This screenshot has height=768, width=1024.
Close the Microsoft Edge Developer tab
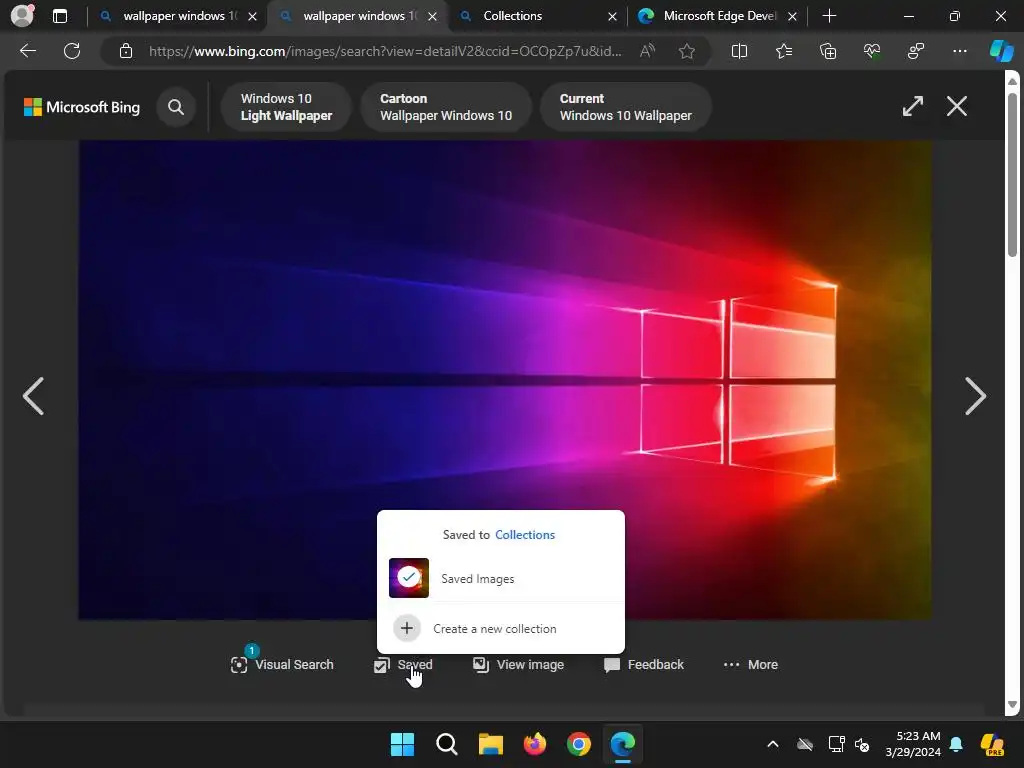click(x=792, y=16)
